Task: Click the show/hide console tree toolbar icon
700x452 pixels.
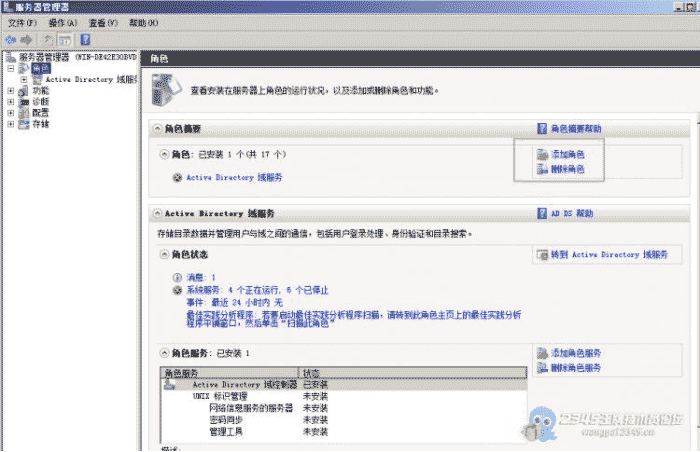Action: 64,39
